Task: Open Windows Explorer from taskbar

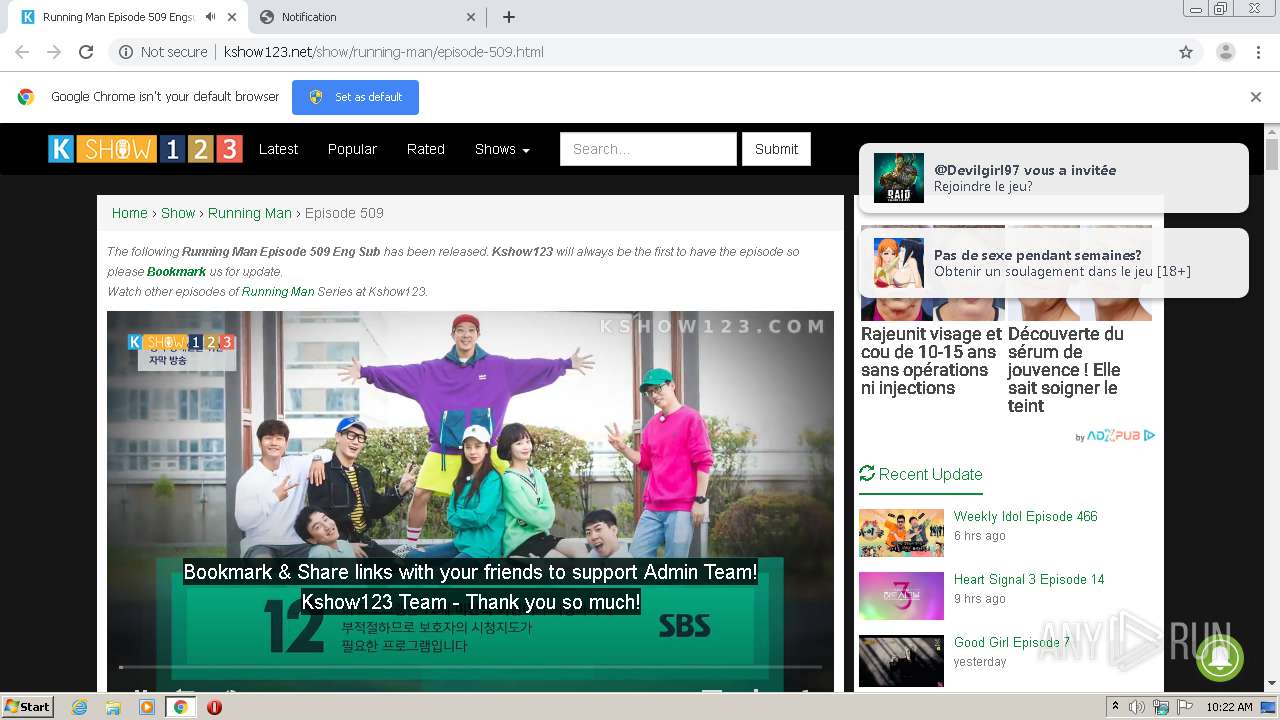Action: click(113, 707)
